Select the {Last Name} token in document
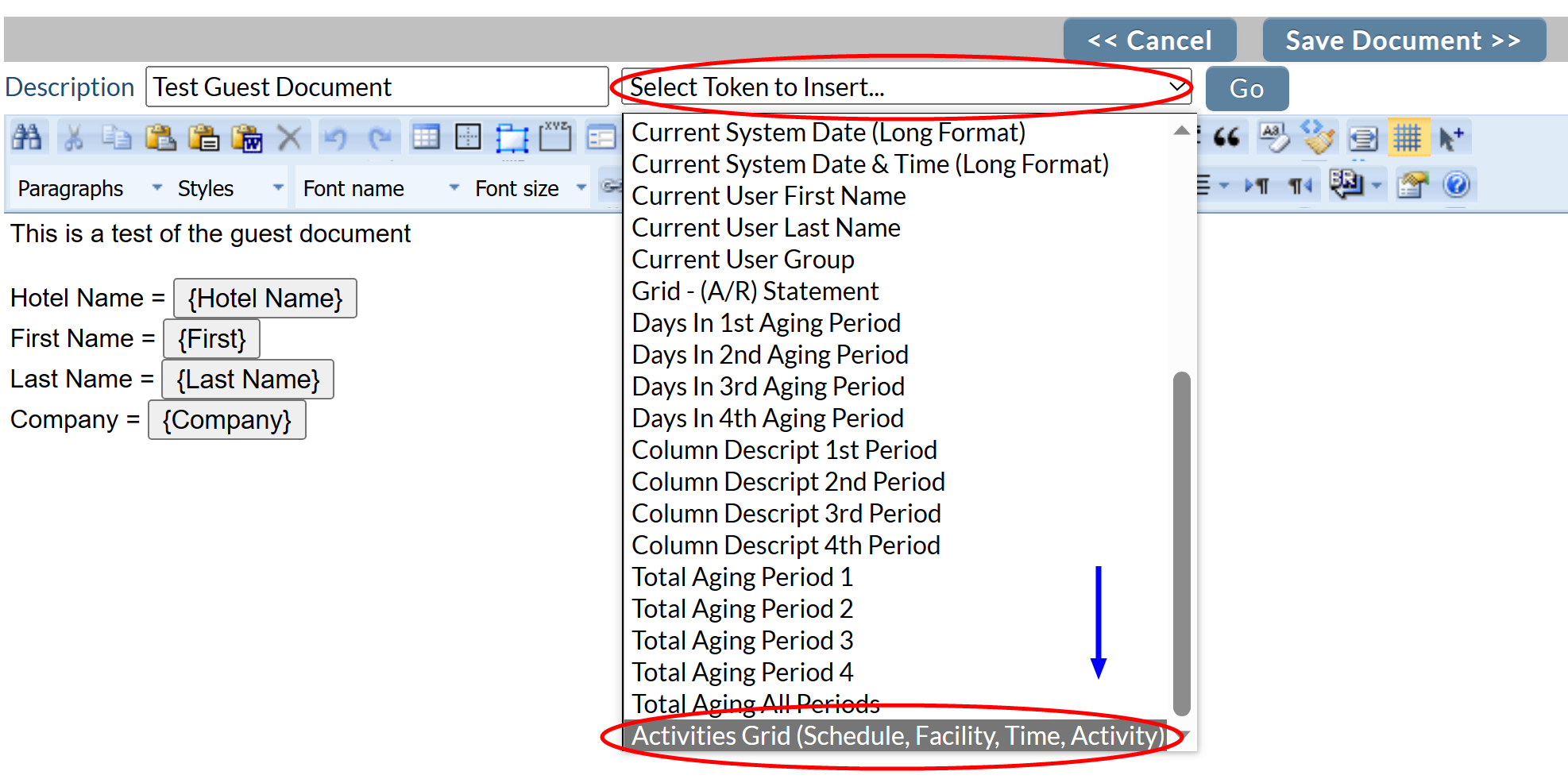1568x779 pixels. click(x=248, y=379)
